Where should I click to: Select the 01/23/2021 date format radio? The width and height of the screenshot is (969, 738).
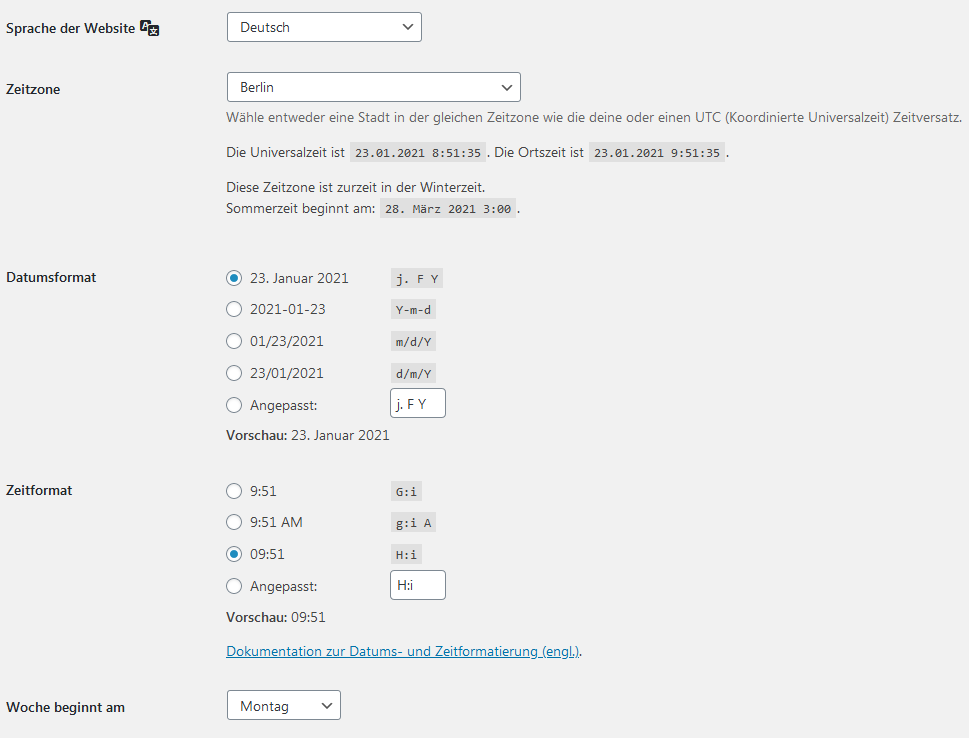click(x=234, y=341)
